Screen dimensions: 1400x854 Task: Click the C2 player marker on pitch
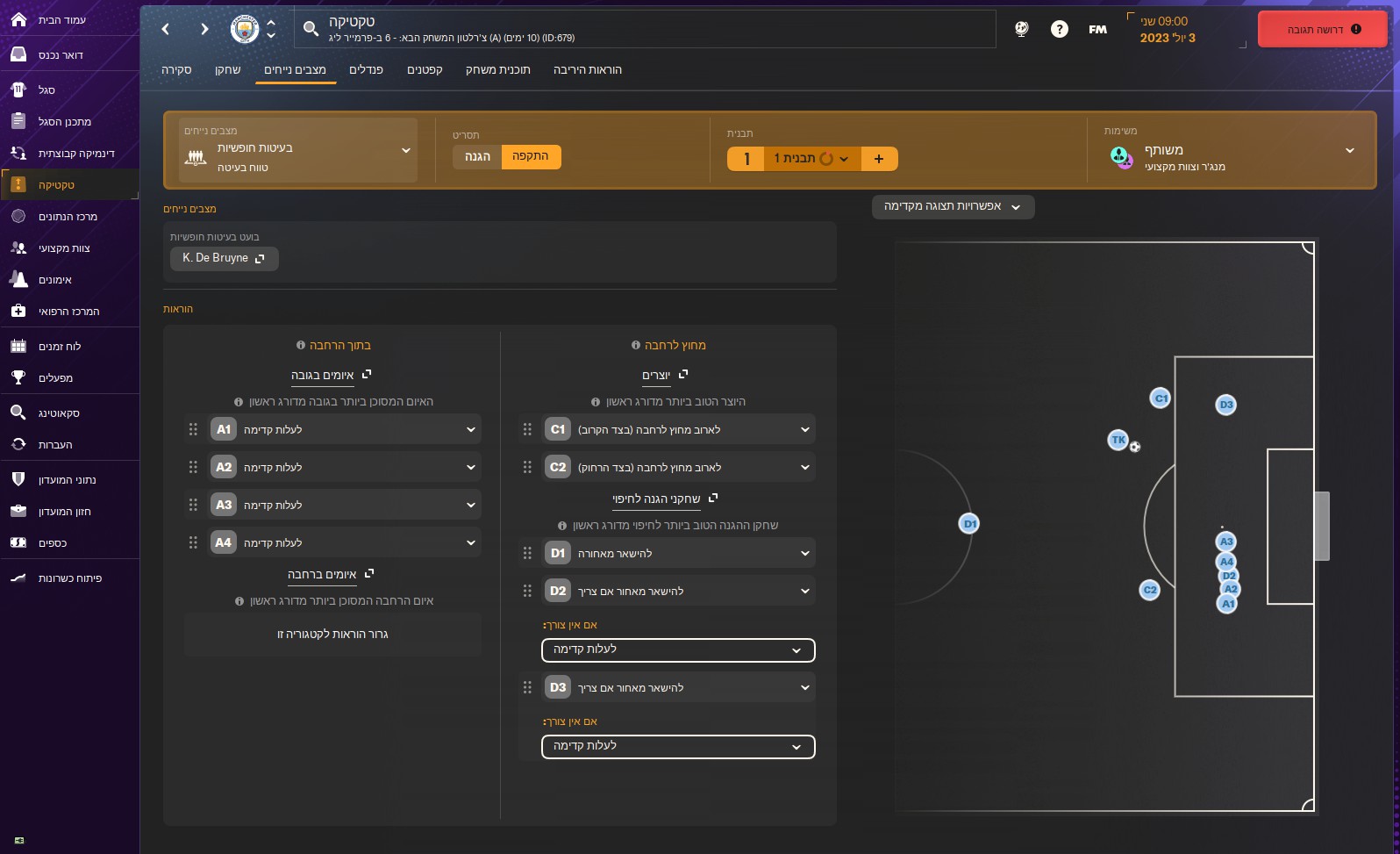pyautogui.click(x=1150, y=590)
